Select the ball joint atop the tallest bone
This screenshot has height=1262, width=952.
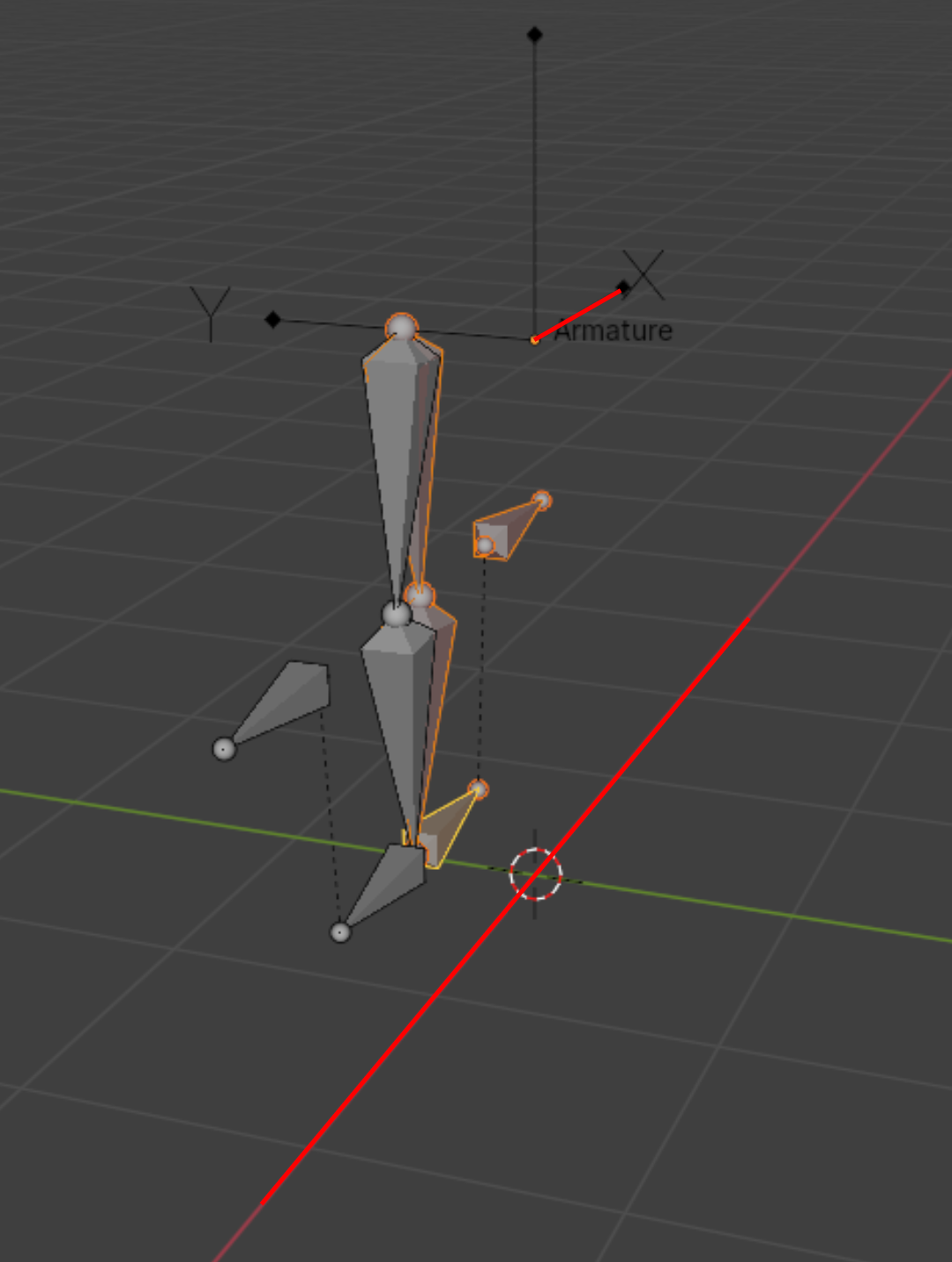[x=401, y=328]
